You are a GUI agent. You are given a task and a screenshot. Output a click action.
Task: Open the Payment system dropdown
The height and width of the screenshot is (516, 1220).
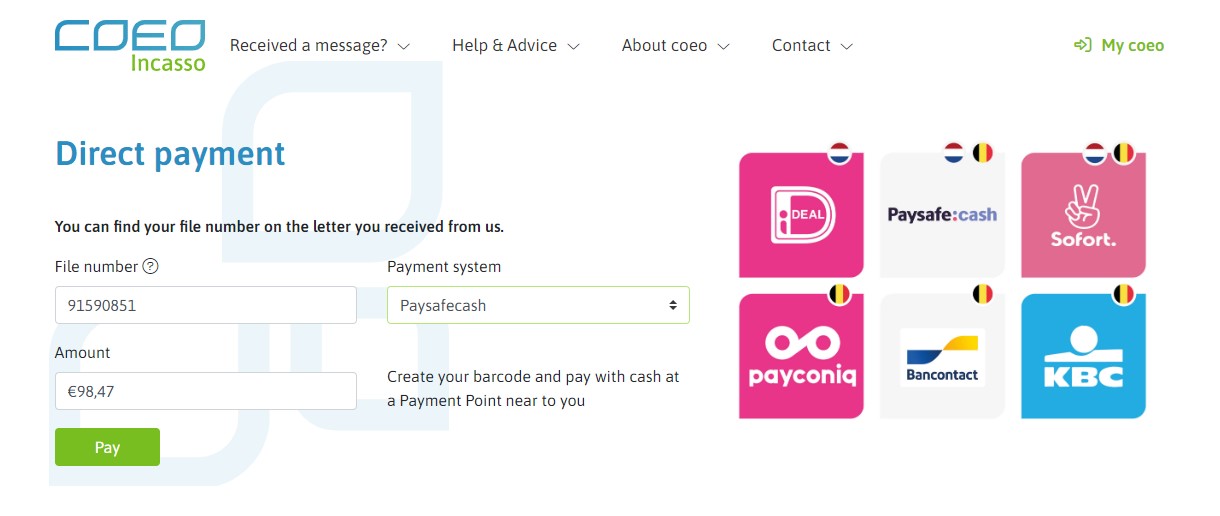(x=538, y=305)
